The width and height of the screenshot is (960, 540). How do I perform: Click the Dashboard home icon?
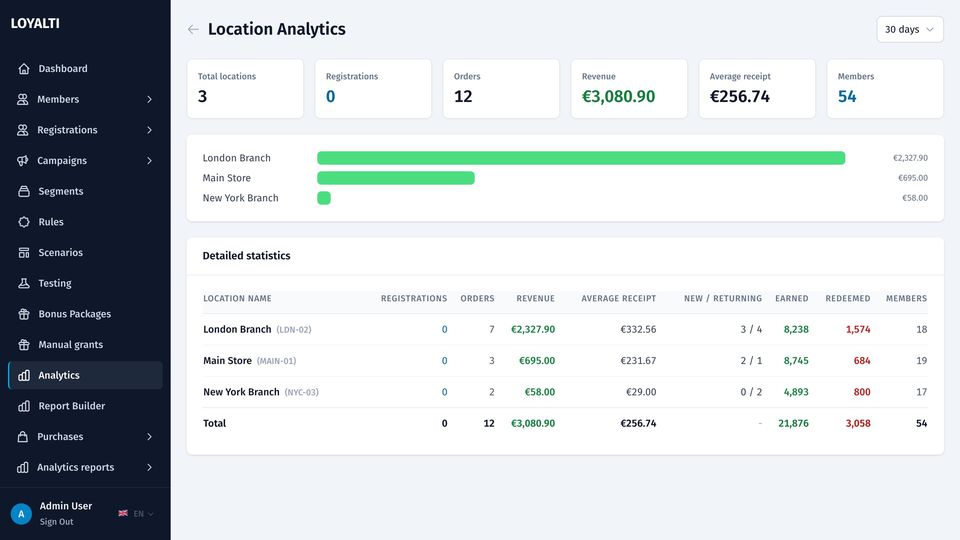pyautogui.click(x=24, y=69)
